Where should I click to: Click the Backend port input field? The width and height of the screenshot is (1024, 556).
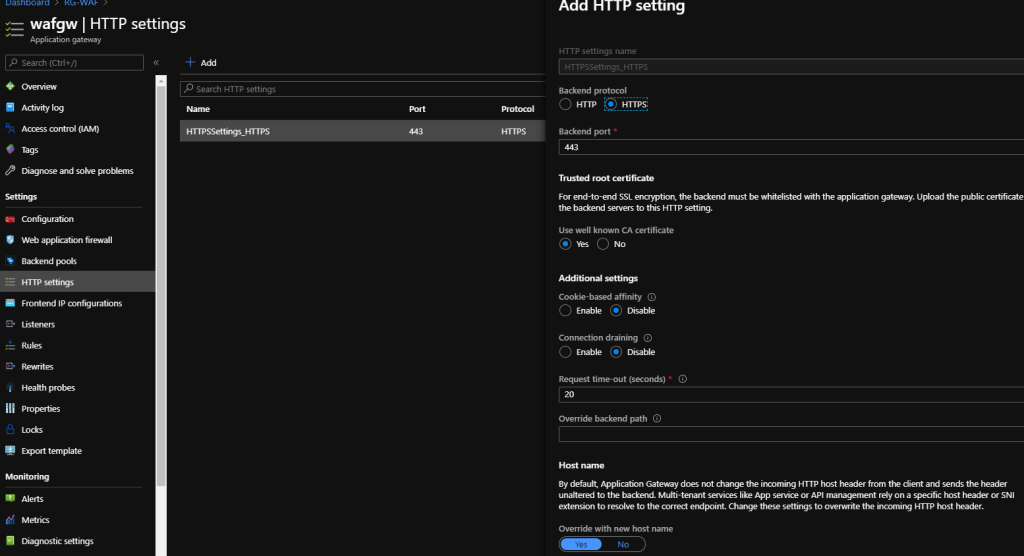[x=790, y=147]
